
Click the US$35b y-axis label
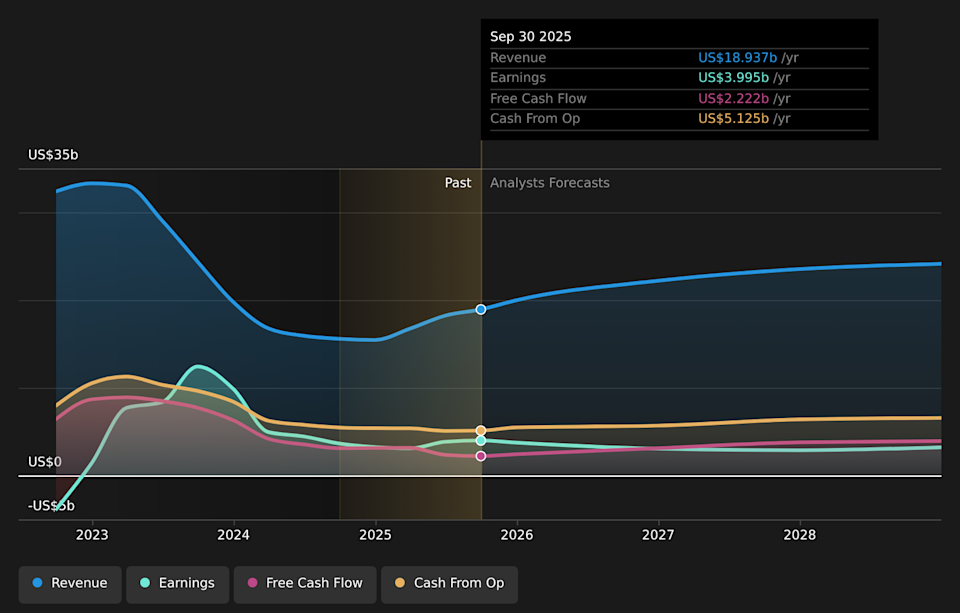[52, 154]
